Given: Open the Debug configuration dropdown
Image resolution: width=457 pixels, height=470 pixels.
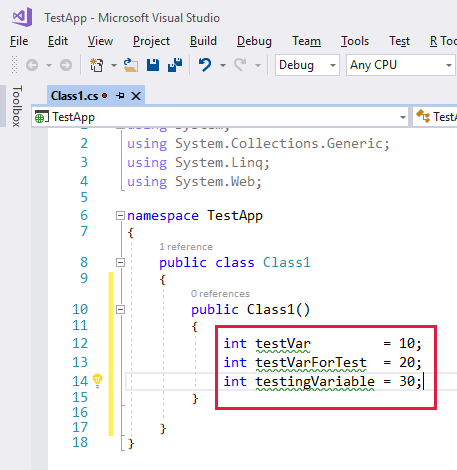Looking at the screenshot, I should [x=307, y=65].
